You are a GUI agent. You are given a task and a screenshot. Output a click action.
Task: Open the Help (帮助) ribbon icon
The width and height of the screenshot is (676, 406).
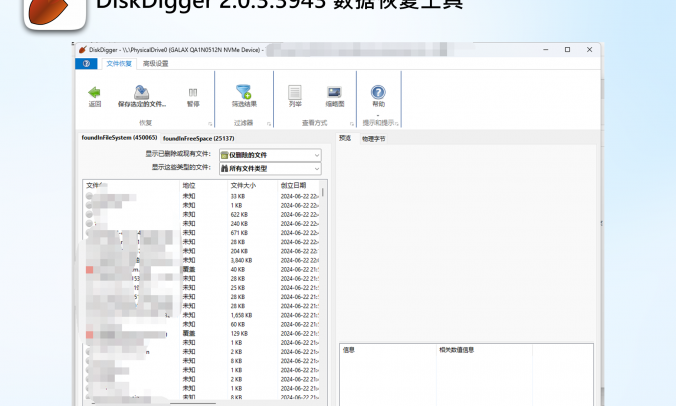(378, 92)
